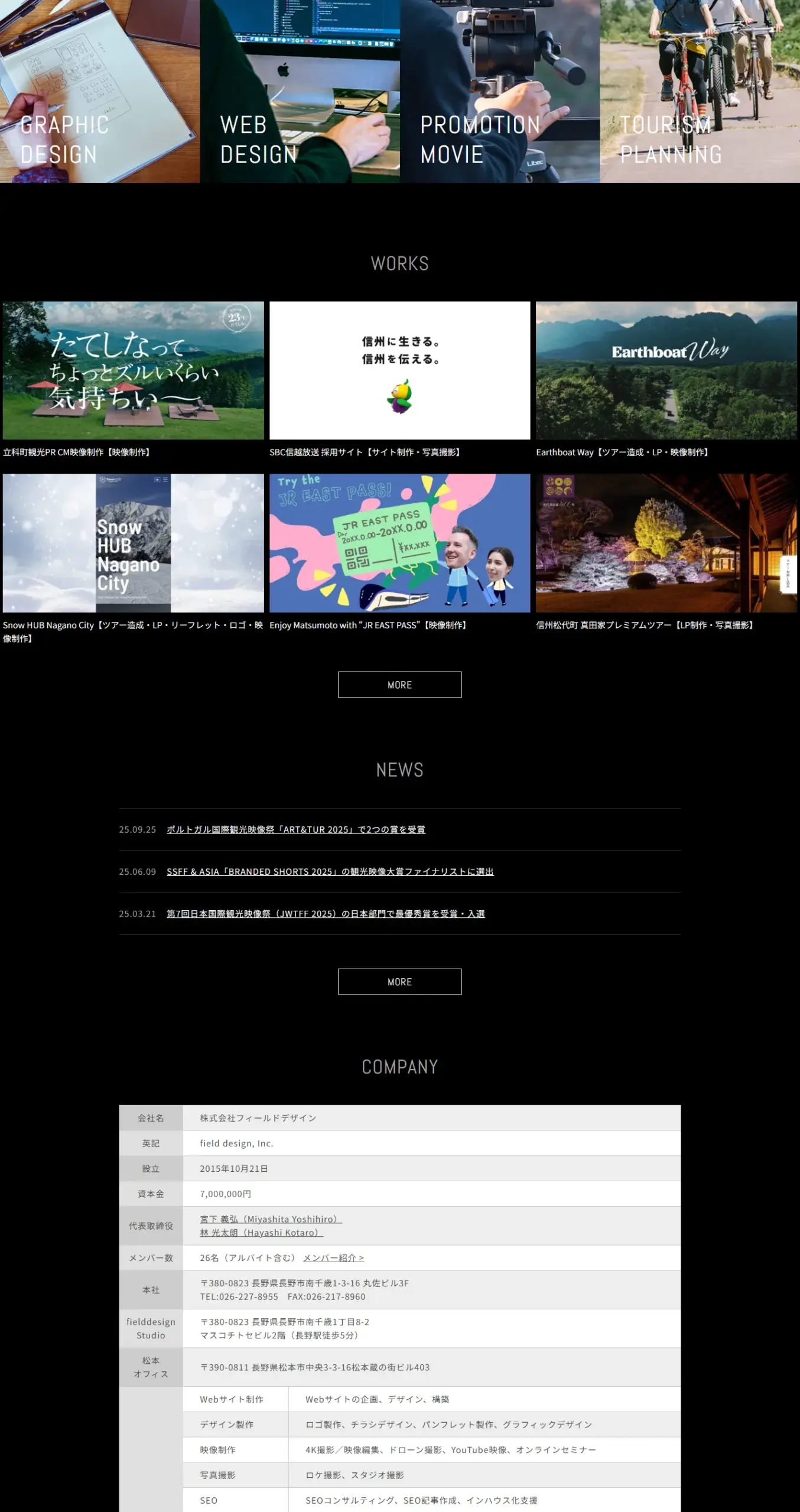Click the MORE button under Works
The width and height of the screenshot is (800, 1512).
pyautogui.click(x=399, y=685)
